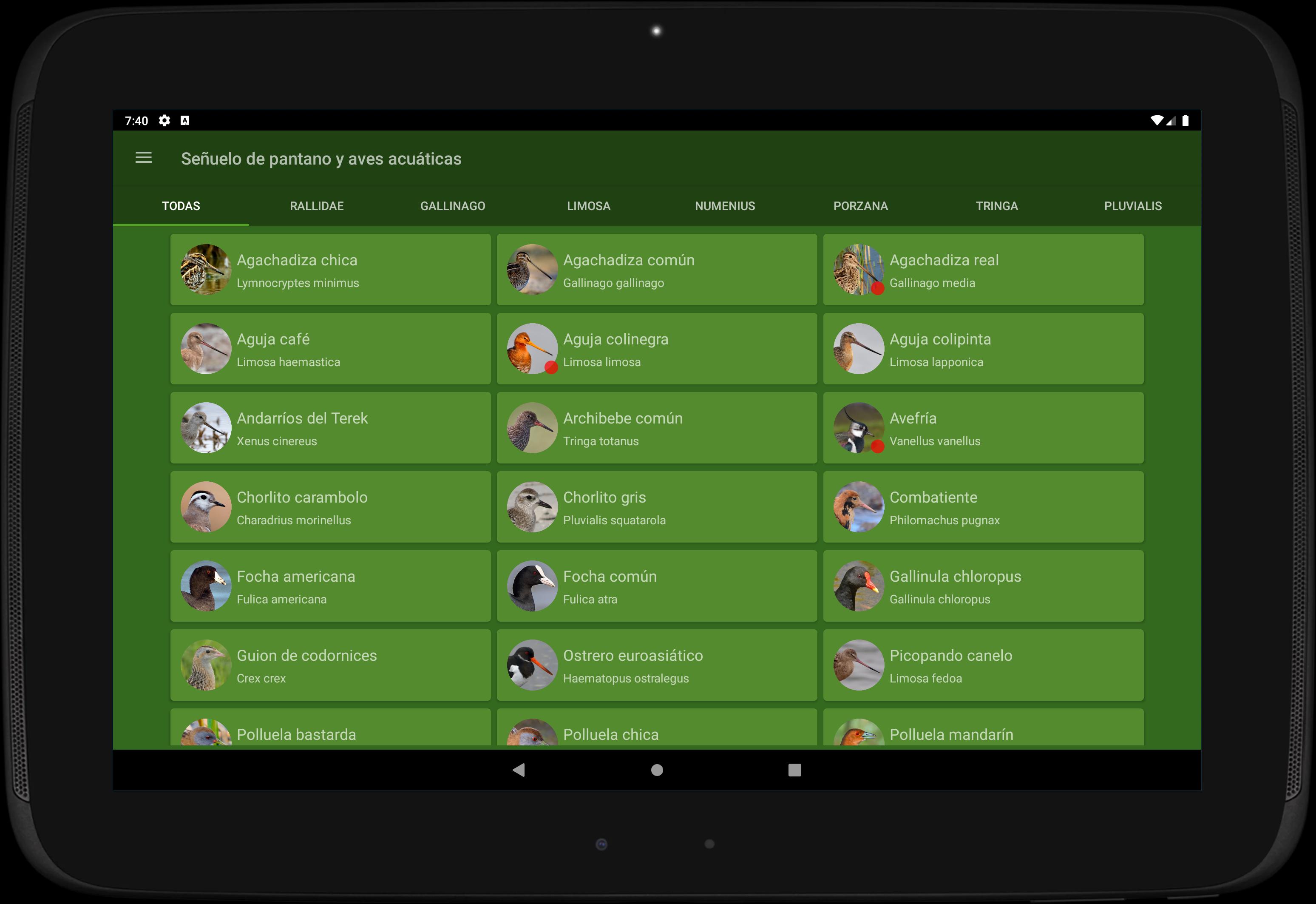Viewport: 1316px width, 904px height.
Task: Open the hamburger navigation menu
Action: click(143, 158)
